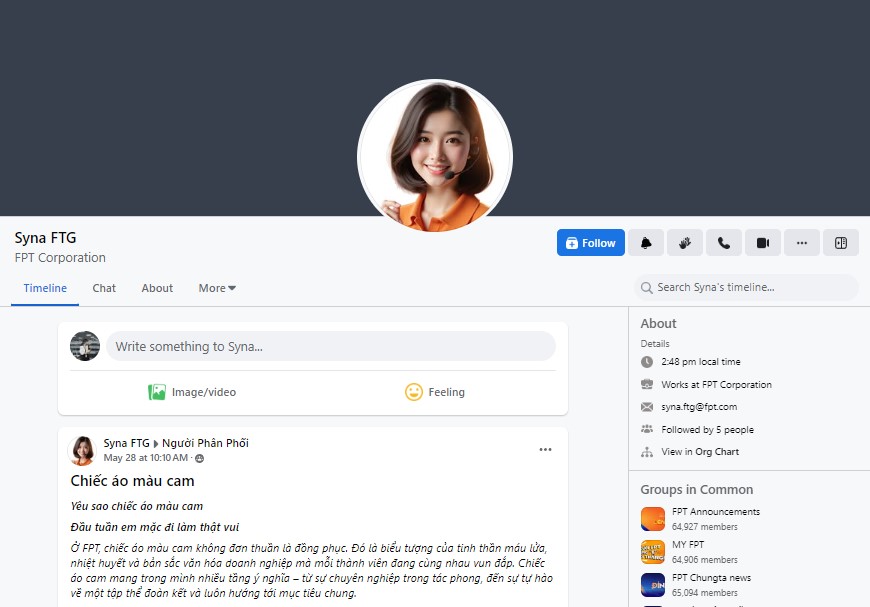Start a voice call with phone icon
This screenshot has width=870, height=607.
point(724,243)
